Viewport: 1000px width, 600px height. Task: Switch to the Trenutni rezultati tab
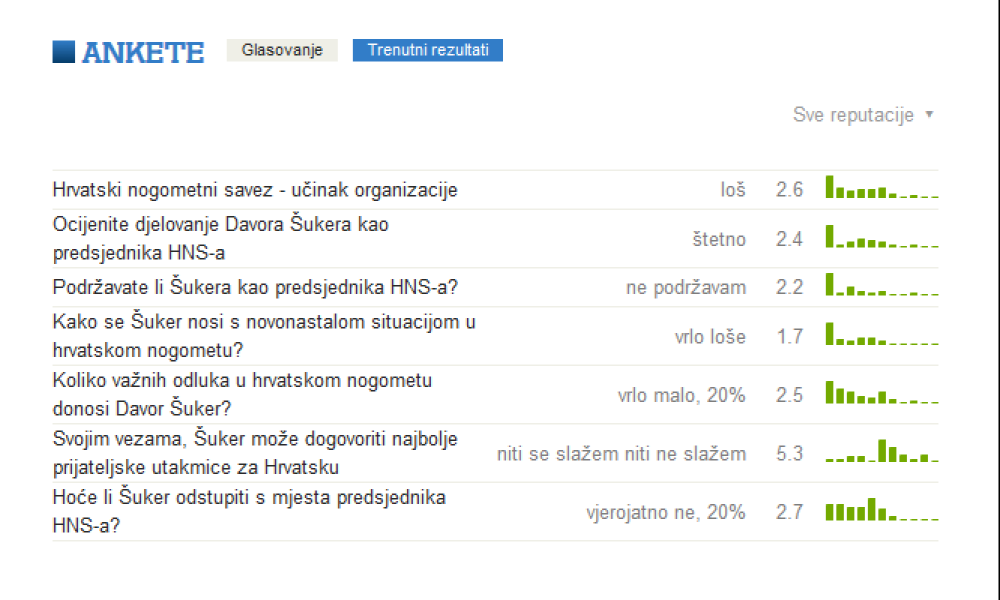[427, 50]
